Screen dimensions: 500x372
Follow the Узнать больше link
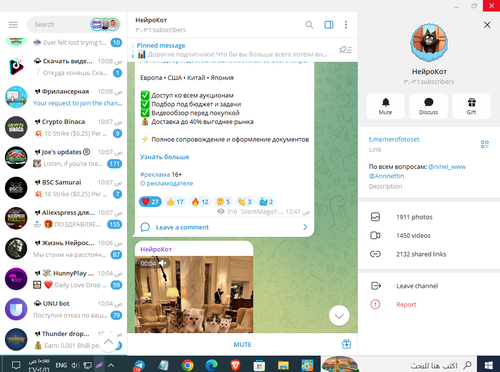[x=165, y=157]
